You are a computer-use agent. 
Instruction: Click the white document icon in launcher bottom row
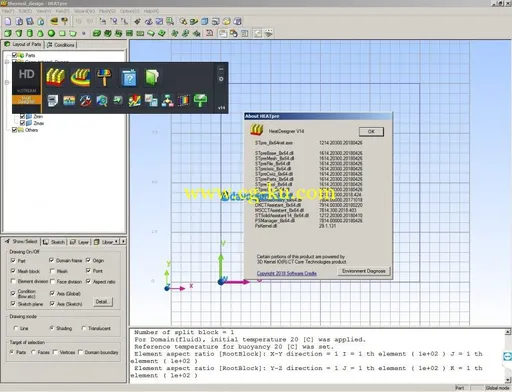click(x=53, y=100)
